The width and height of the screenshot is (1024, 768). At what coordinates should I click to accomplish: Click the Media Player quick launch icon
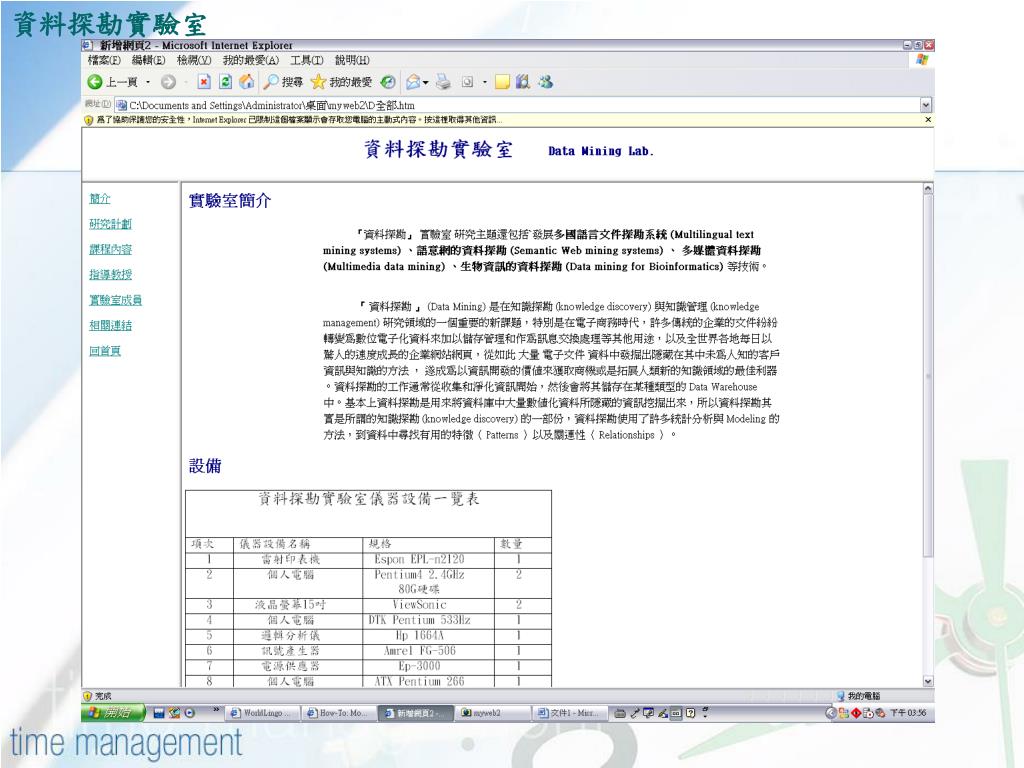click(189, 713)
